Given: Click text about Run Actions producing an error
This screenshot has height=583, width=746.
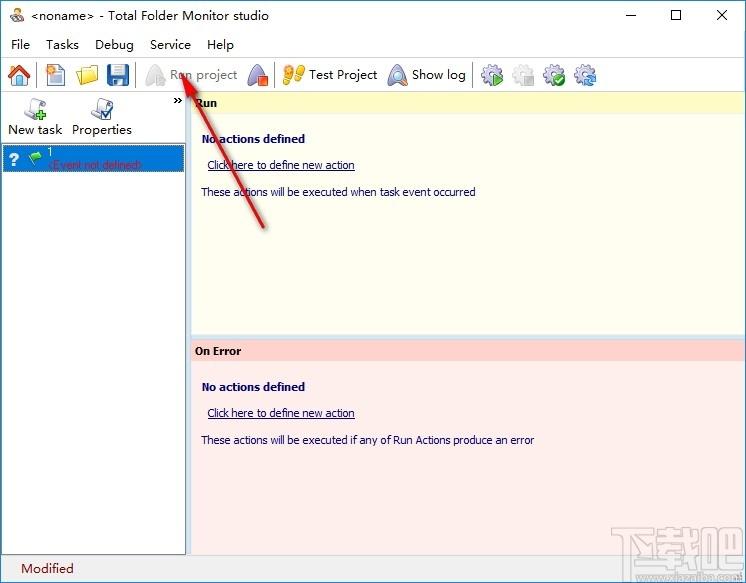Looking at the screenshot, I should pos(367,440).
